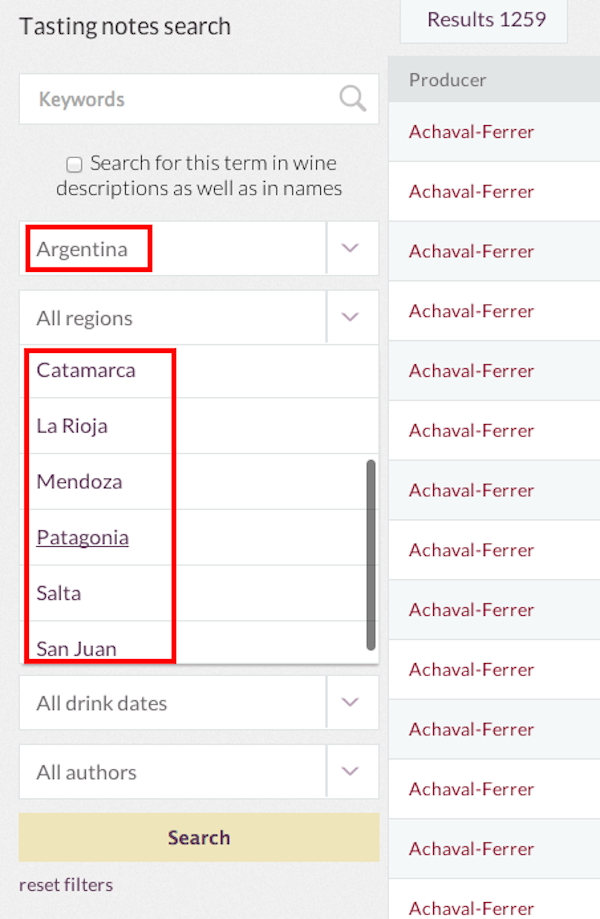Open the last Achaval-Ferrer producer link

coord(472,907)
